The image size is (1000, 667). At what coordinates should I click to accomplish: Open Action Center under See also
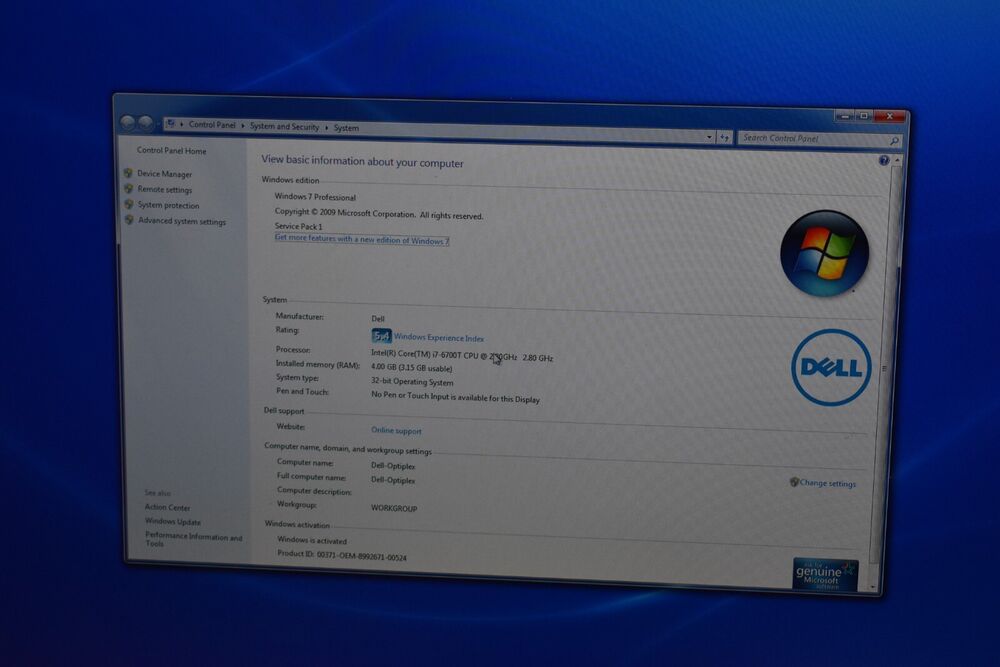(167, 508)
